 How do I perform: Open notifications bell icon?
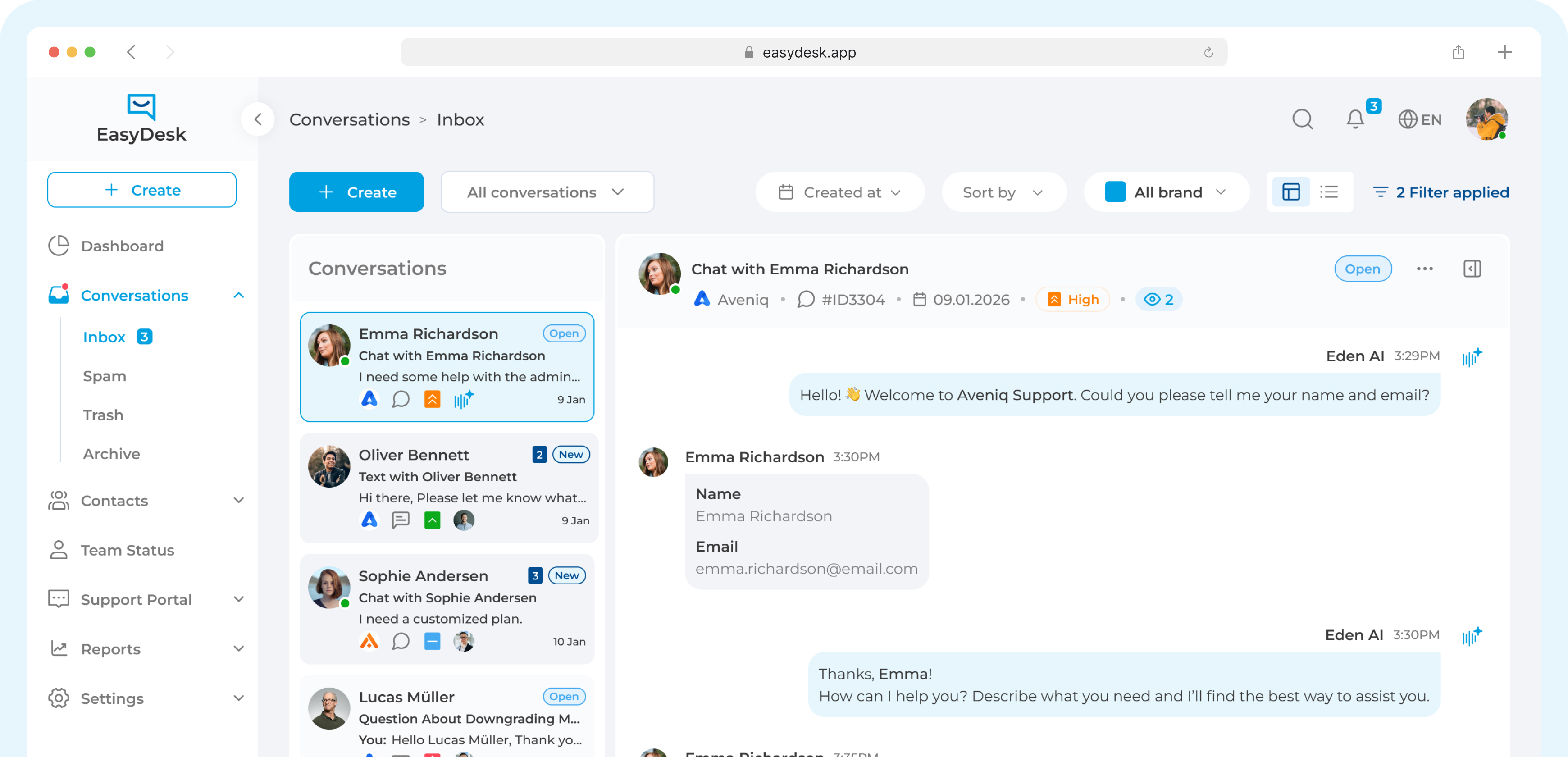1355,119
